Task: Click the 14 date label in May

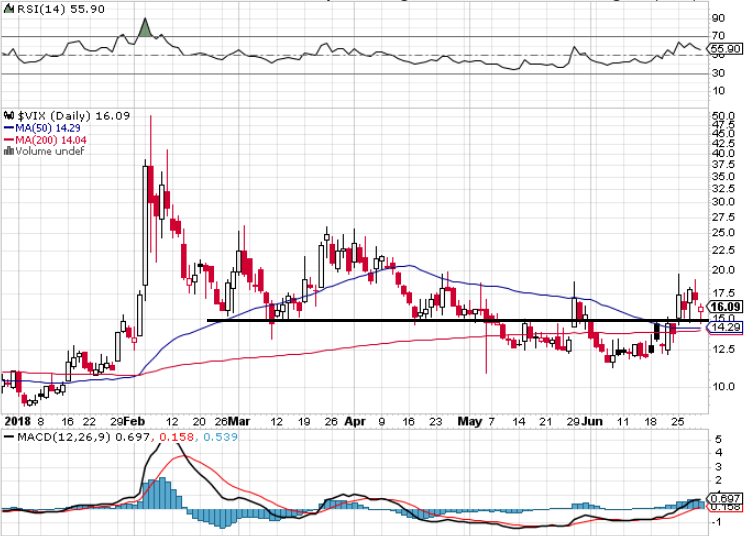Action: tap(519, 422)
